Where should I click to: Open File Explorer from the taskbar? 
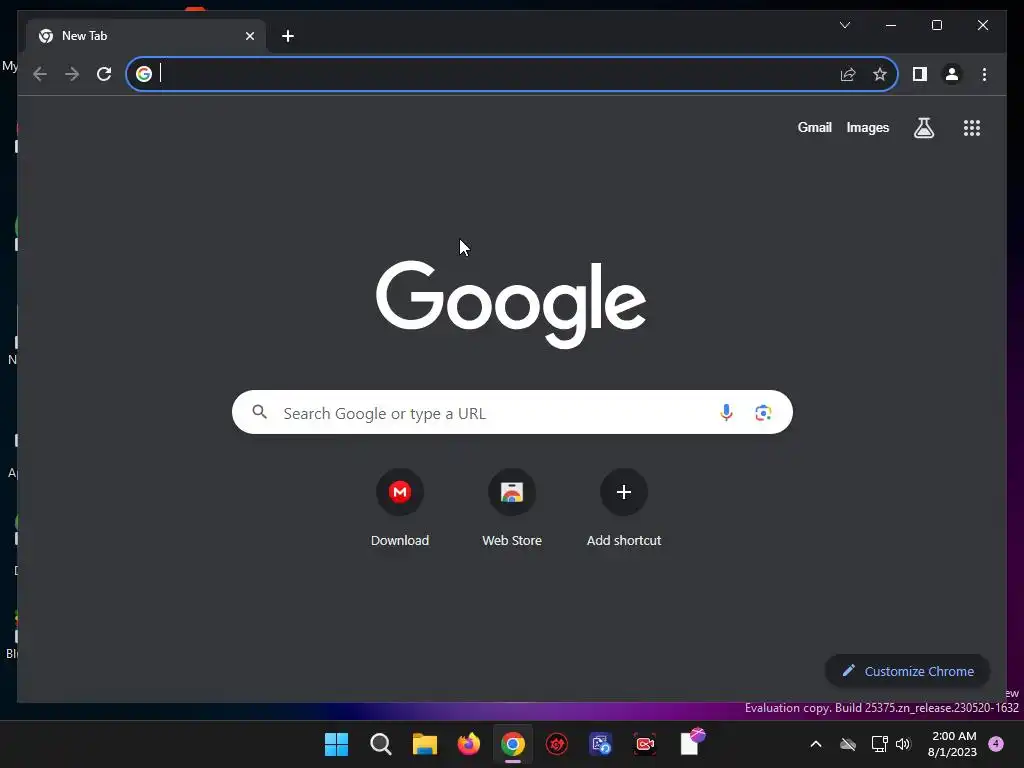[424, 744]
